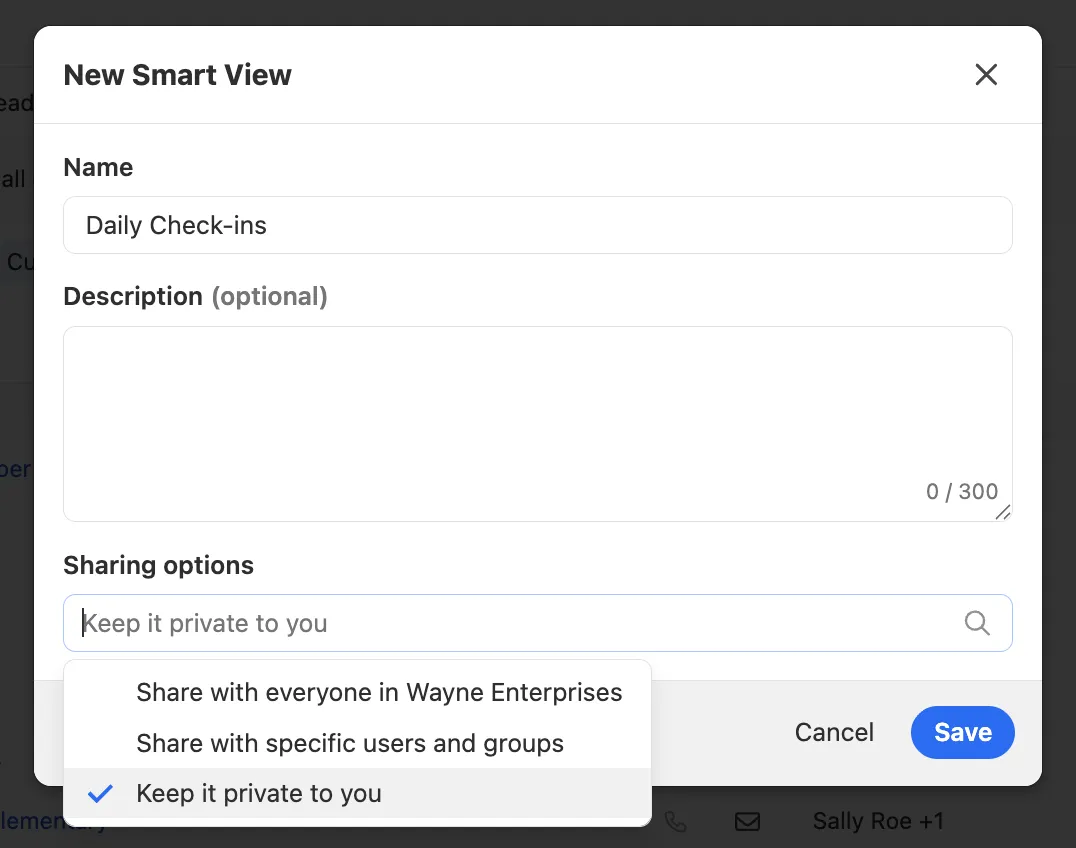Close the New Smart View dialog
Image resolution: width=1076 pixels, height=848 pixels.
(x=986, y=75)
